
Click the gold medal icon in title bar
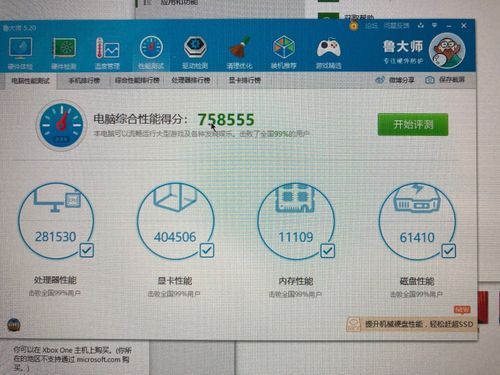pyautogui.click(x=353, y=26)
